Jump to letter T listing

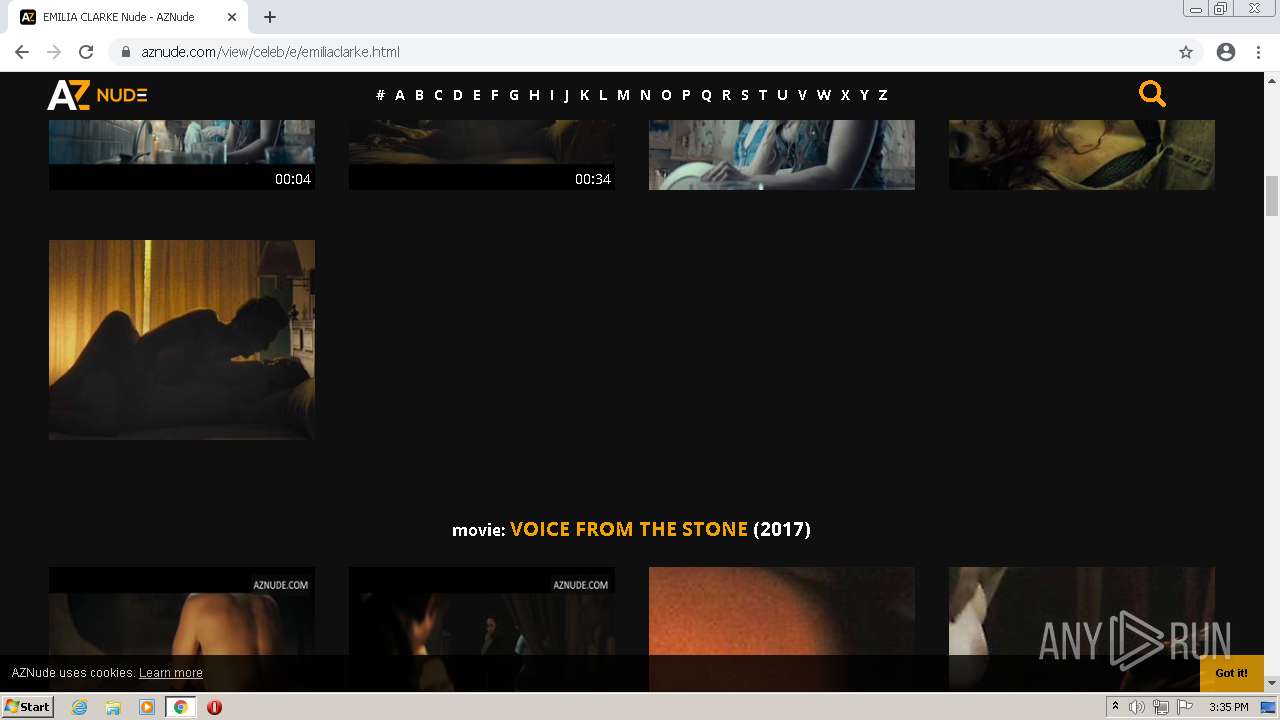pos(762,95)
